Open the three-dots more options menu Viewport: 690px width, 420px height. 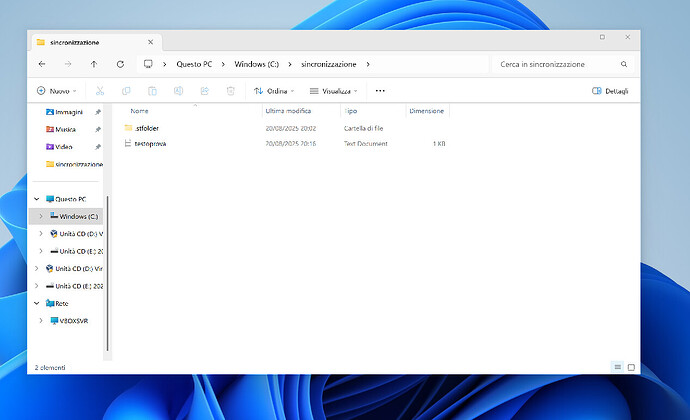[x=379, y=91]
